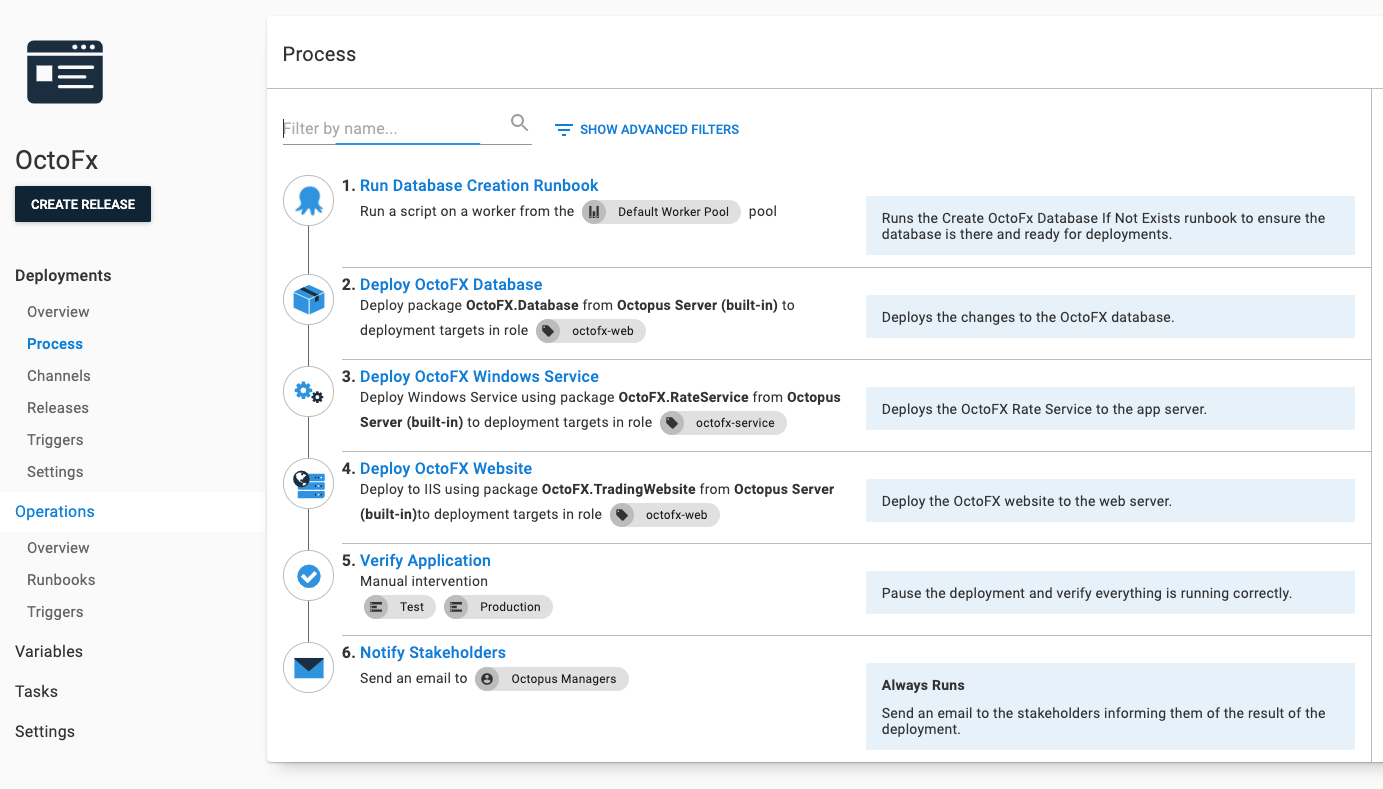Click the OctoFx application logo
The height and width of the screenshot is (789, 1383).
pyautogui.click(x=64, y=71)
